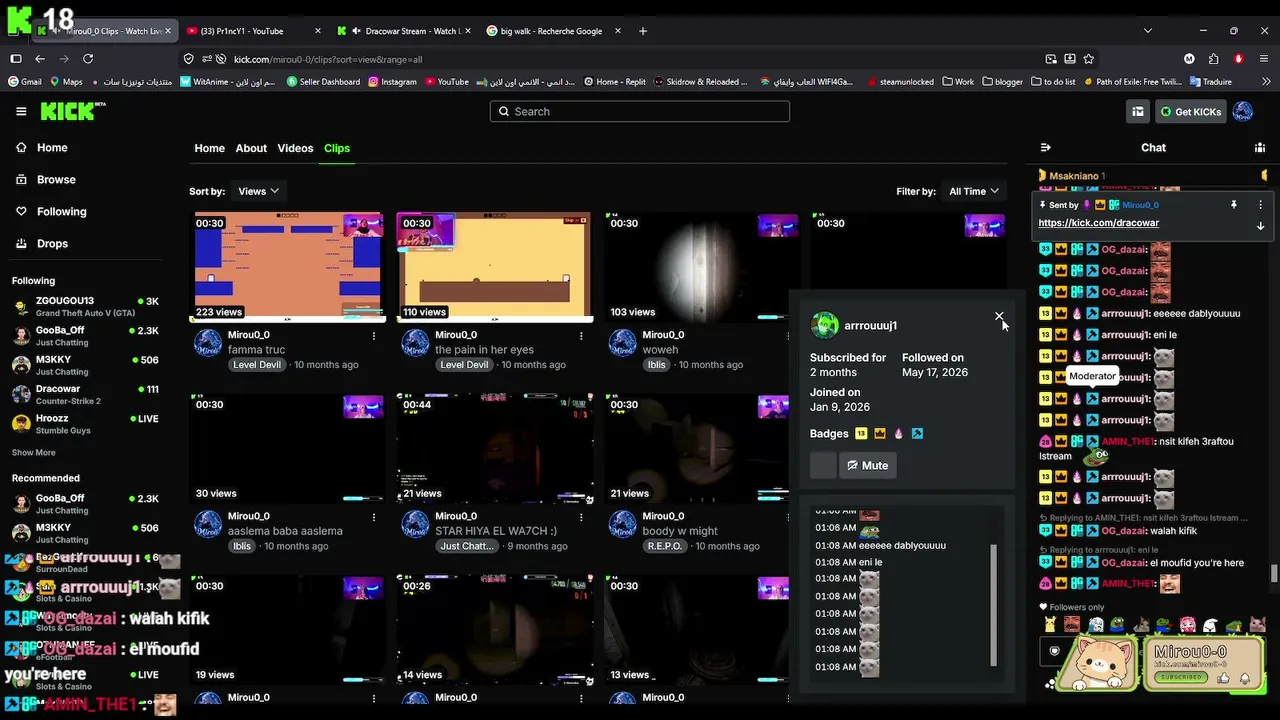
Task: Reload the page in browser
Action: 88,59
